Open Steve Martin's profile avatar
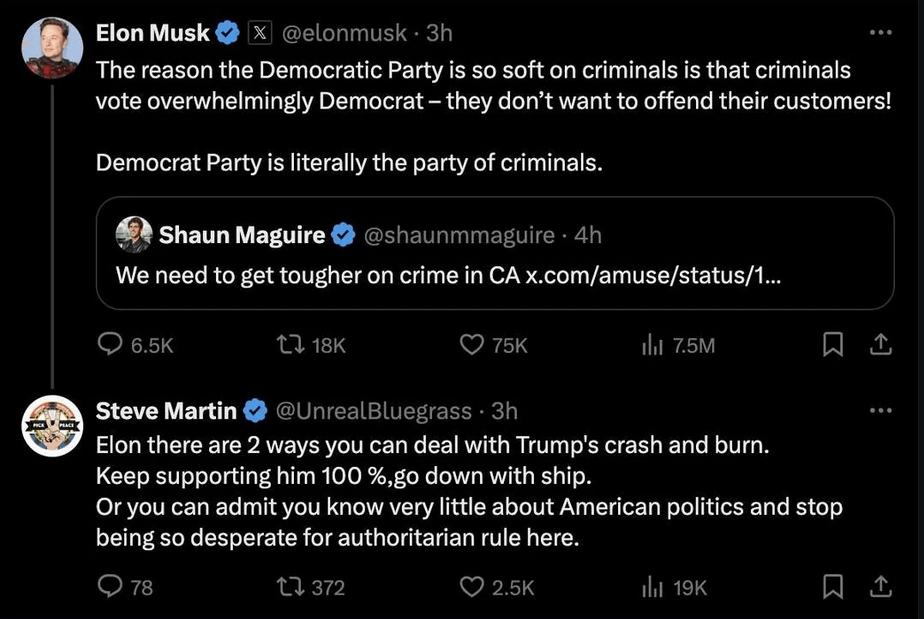 pos(52,426)
